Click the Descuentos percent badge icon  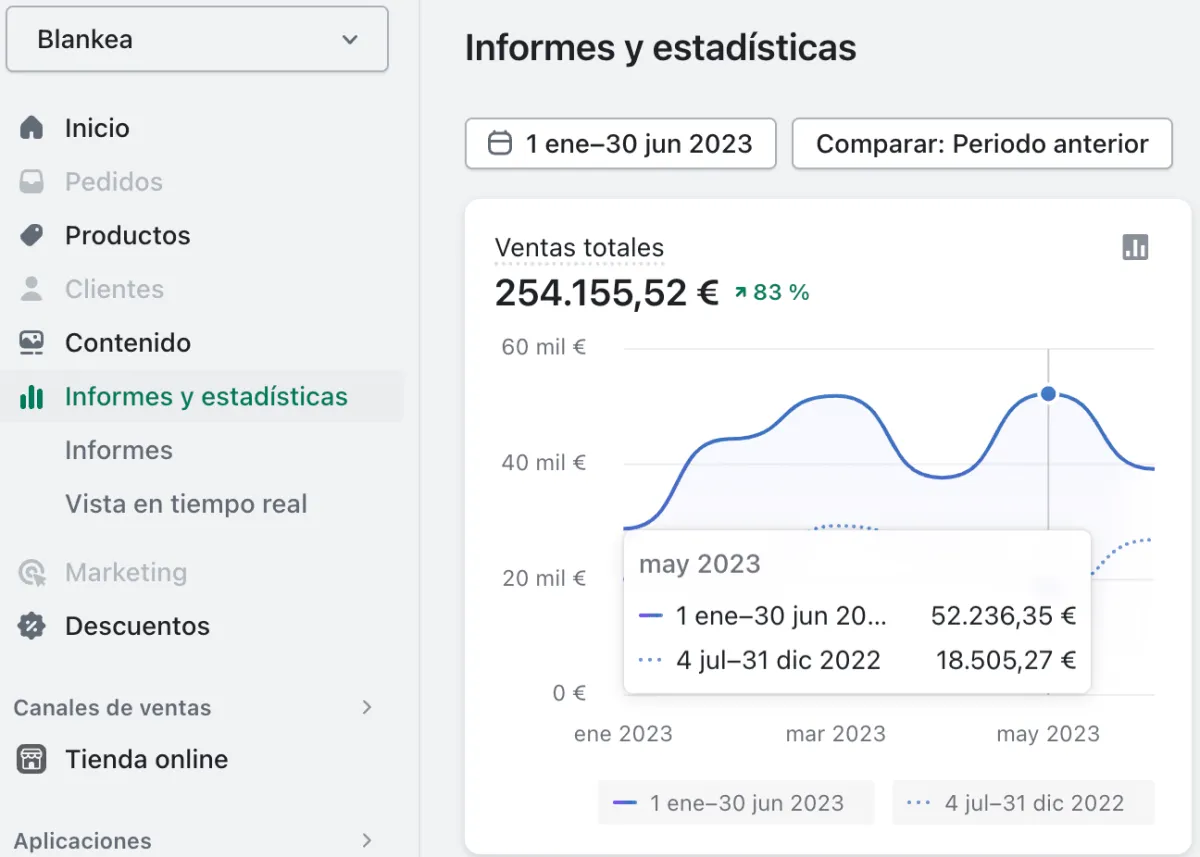click(32, 626)
